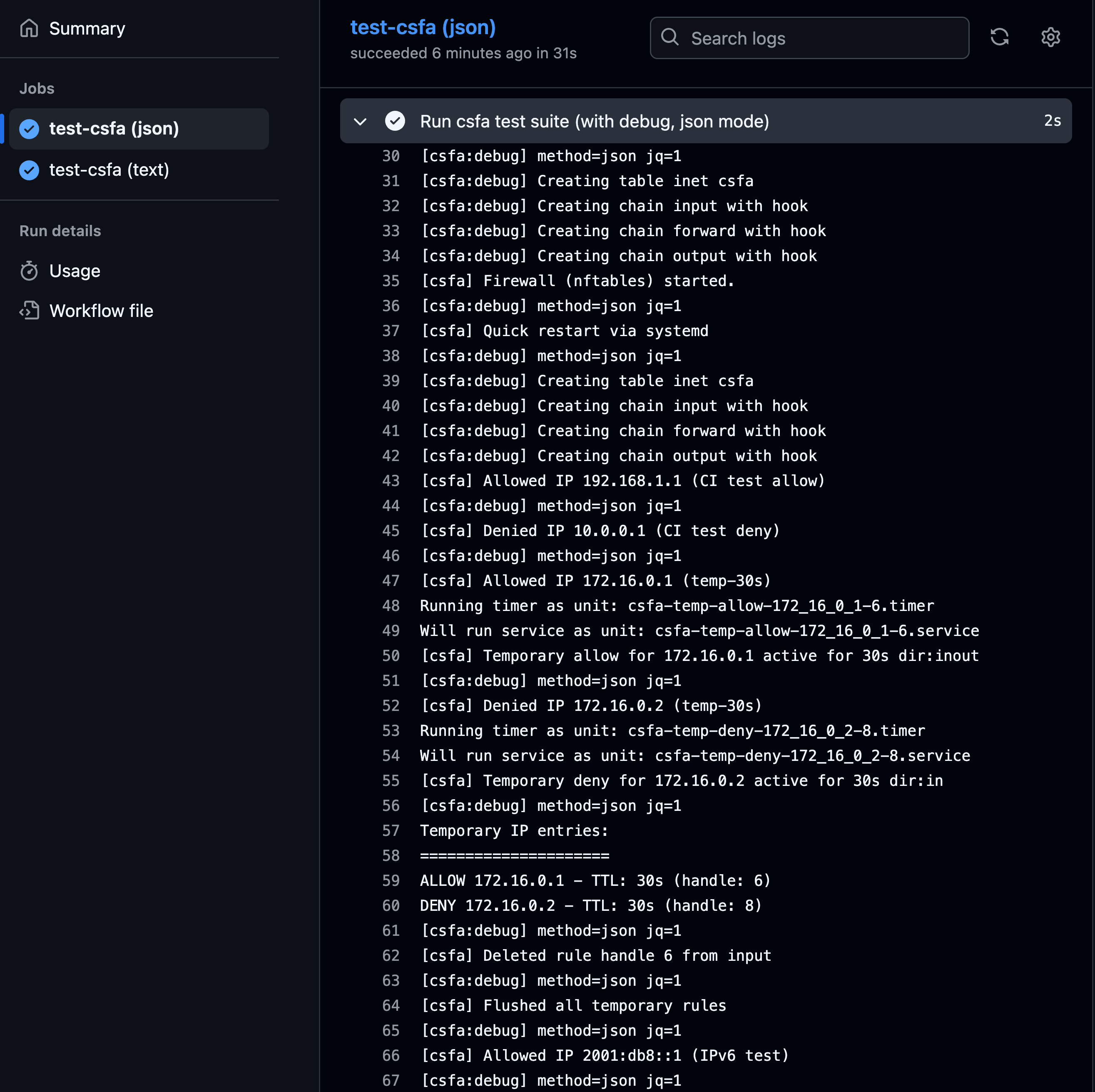Click 'succeeded 6 minutes ago in 31s' status text

[x=463, y=53]
